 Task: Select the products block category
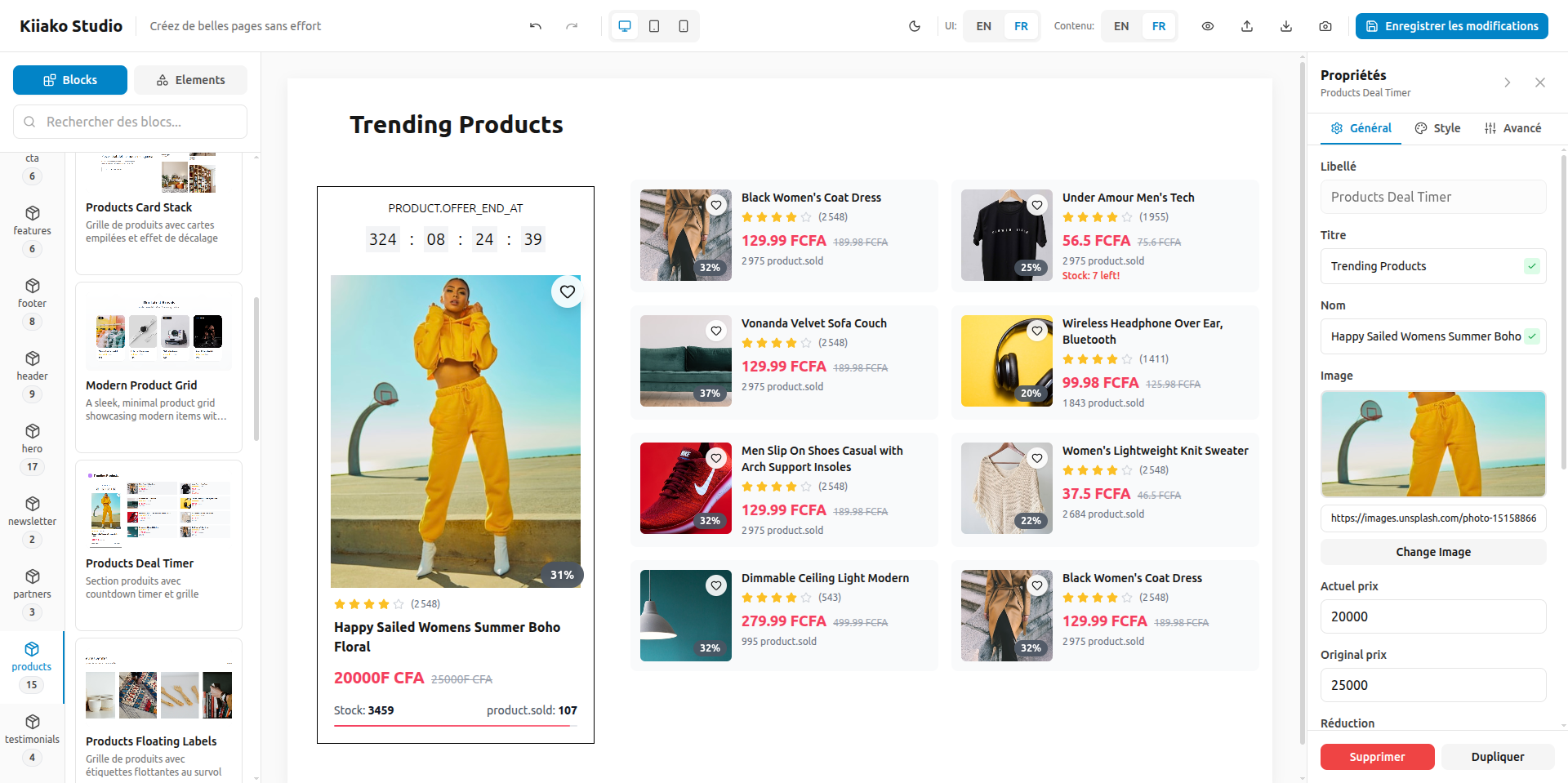point(32,667)
